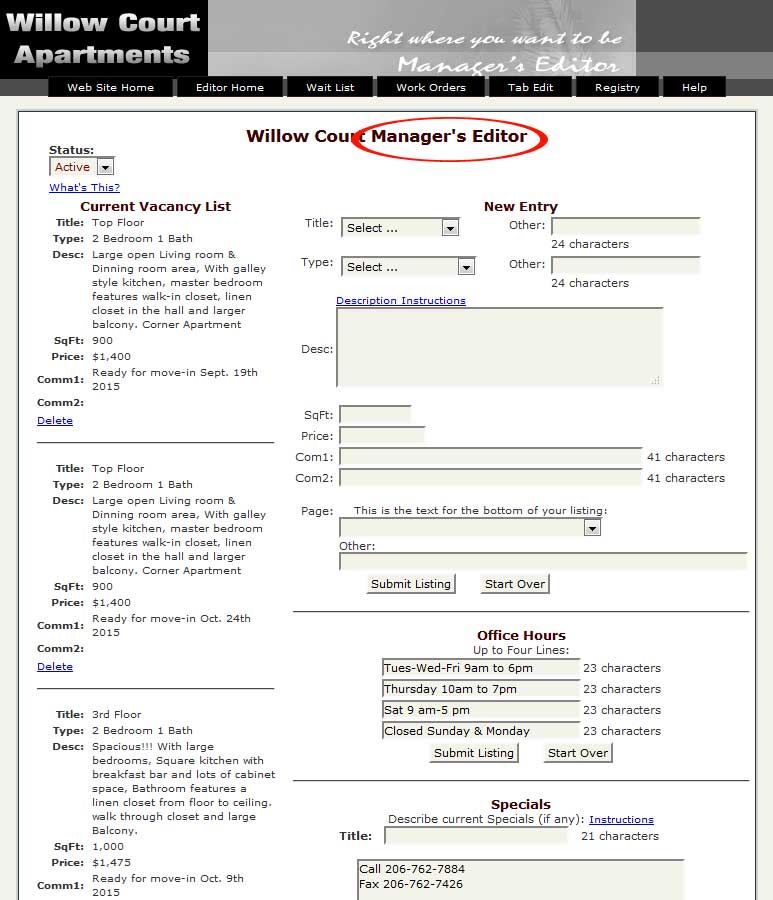Click the Com2 input field
The height and width of the screenshot is (900, 773).
(x=491, y=478)
